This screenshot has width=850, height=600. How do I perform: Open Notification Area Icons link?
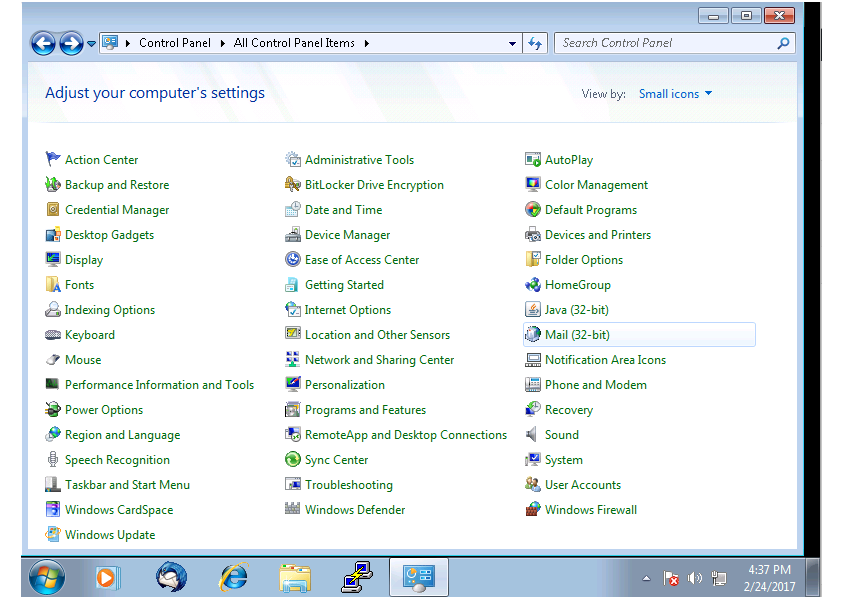coord(606,360)
